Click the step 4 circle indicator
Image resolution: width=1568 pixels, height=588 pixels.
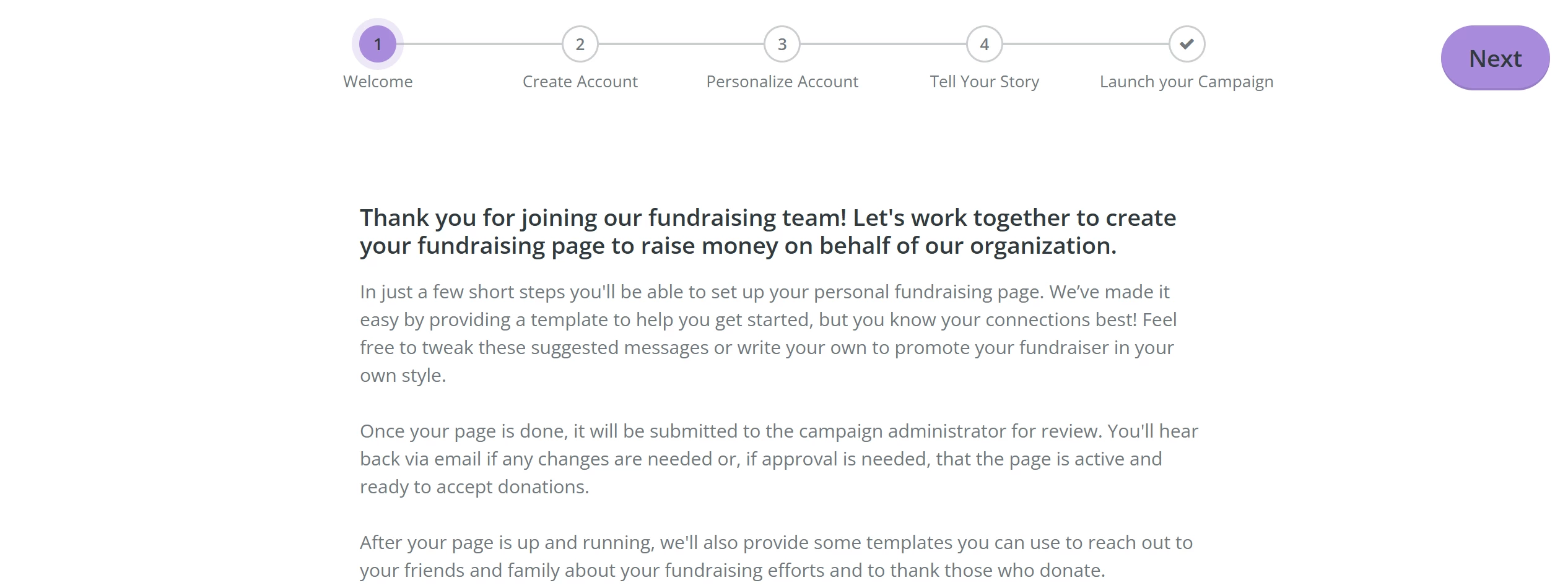[984, 44]
